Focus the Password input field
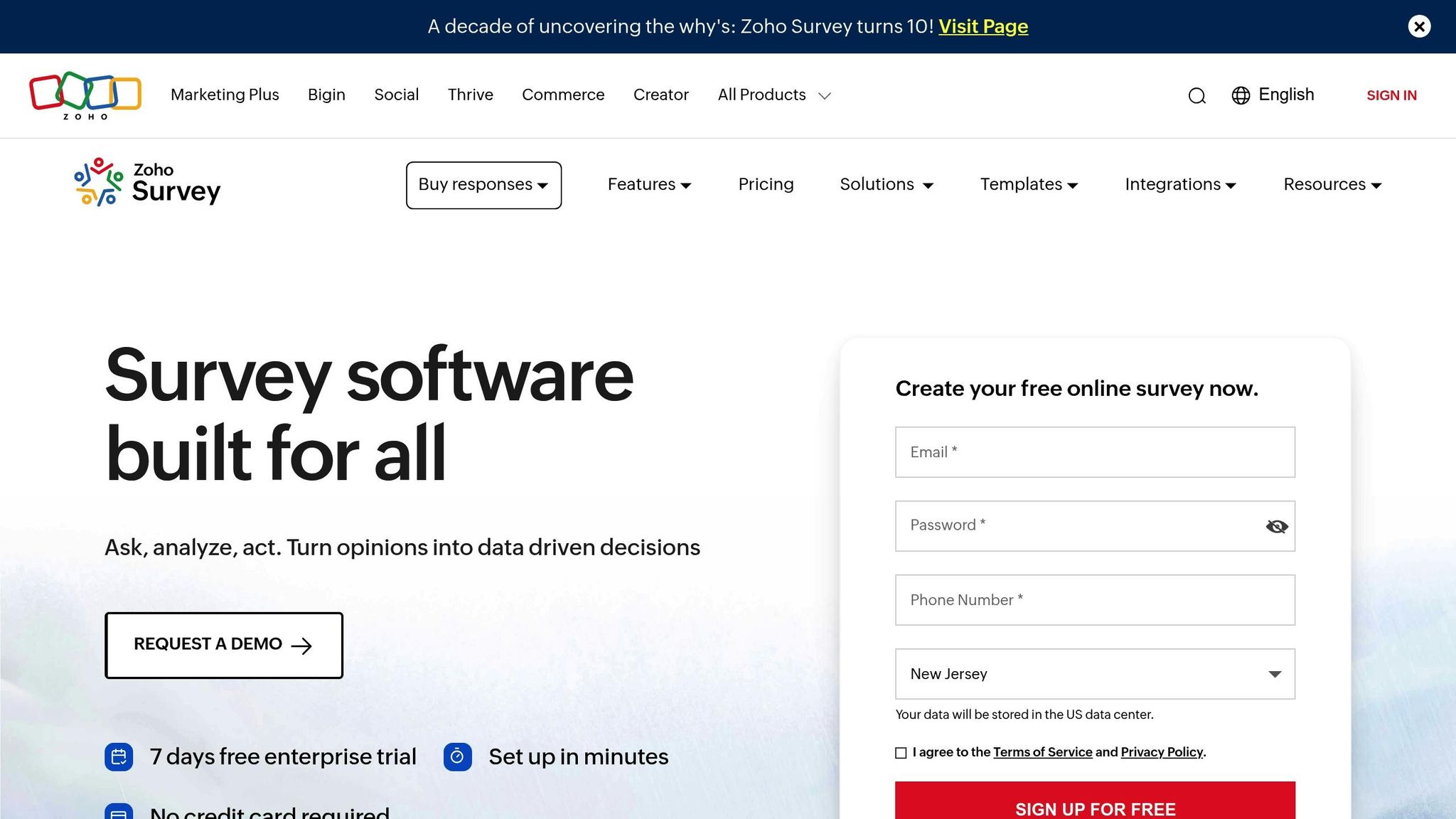 1095,526
